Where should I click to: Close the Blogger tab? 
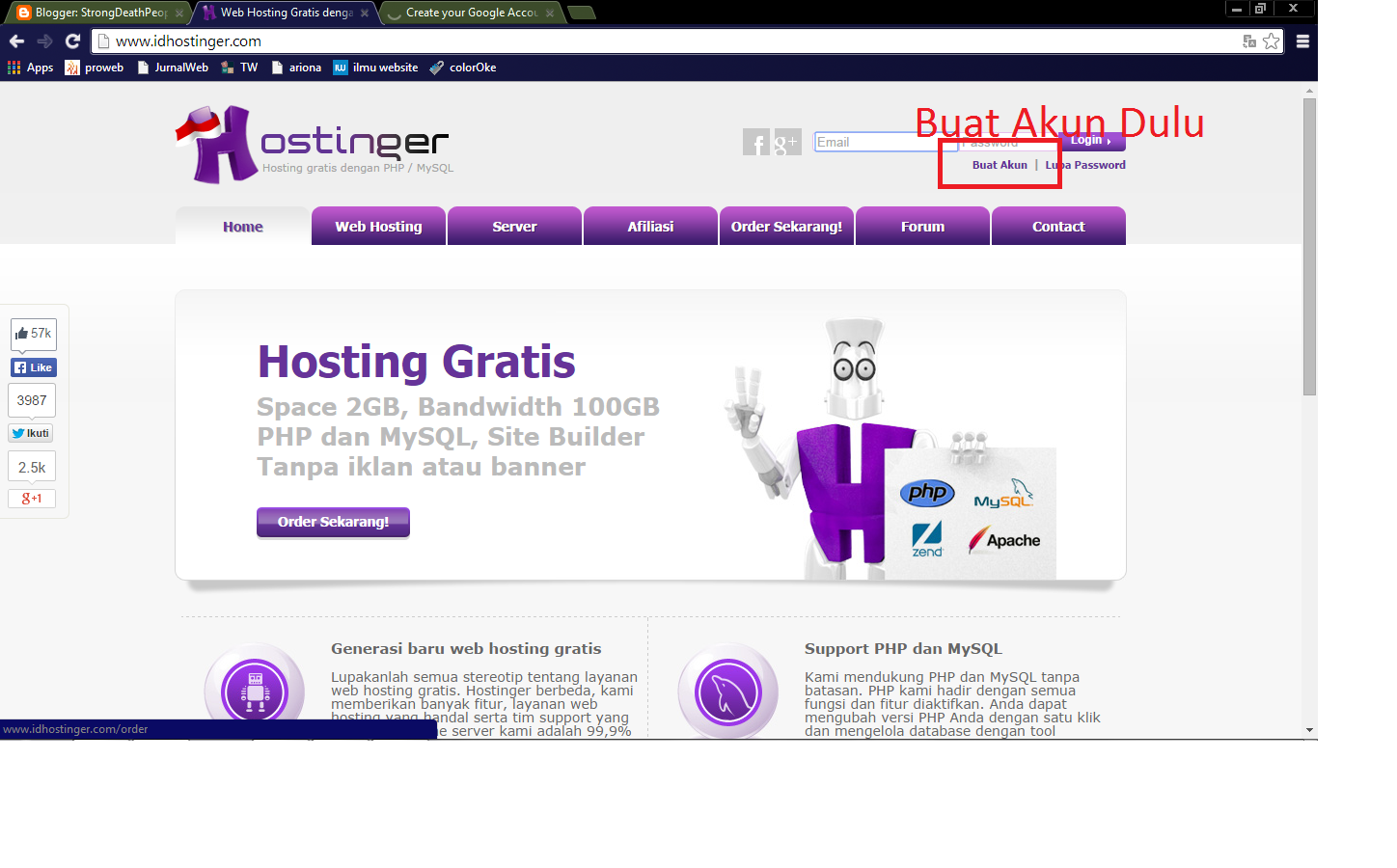pos(179,14)
